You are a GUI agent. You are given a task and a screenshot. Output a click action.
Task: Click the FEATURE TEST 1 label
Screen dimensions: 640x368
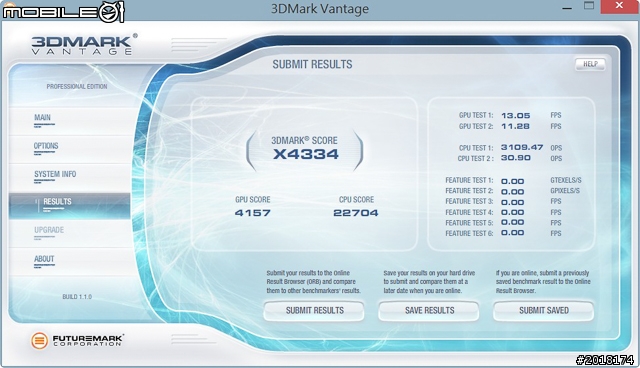click(x=469, y=180)
